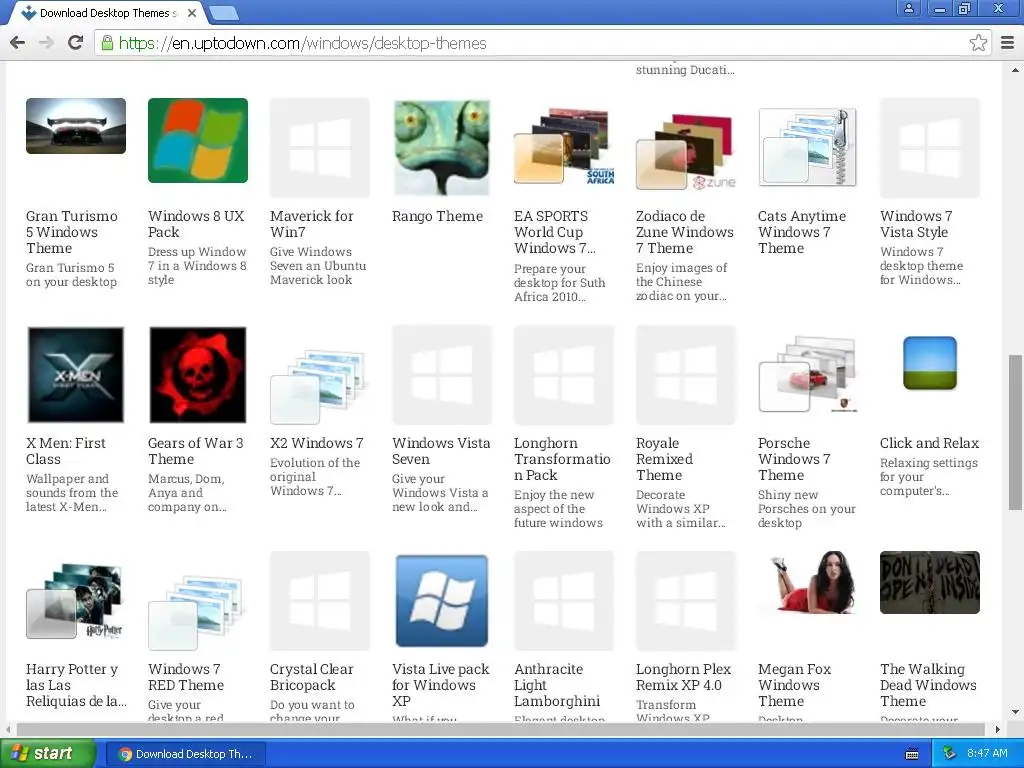
Task: Open the Gran Turismo 5 car thumbnail
Action: click(76, 126)
